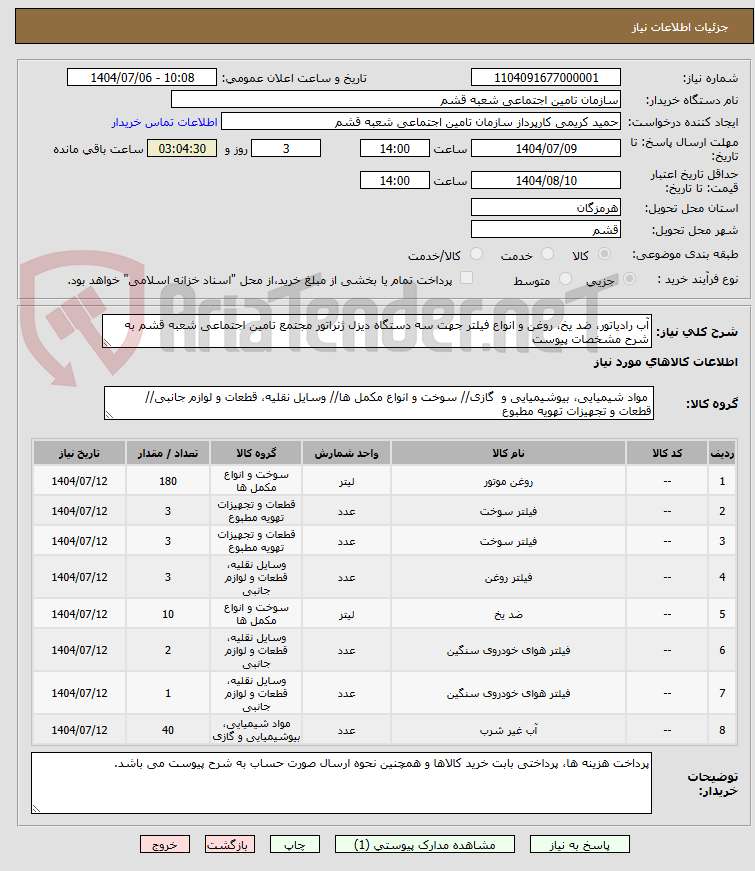Click quantity 180 in row 1
The height and width of the screenshot is (871, 755).
point(168,482)
